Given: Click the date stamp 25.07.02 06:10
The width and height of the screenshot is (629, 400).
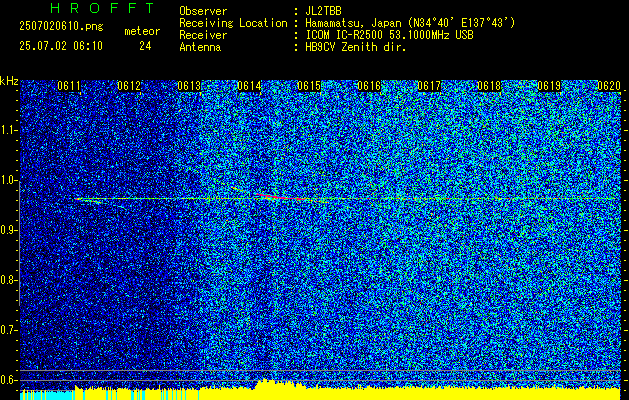Looking at the screenshot, I should tap(61, 46).
